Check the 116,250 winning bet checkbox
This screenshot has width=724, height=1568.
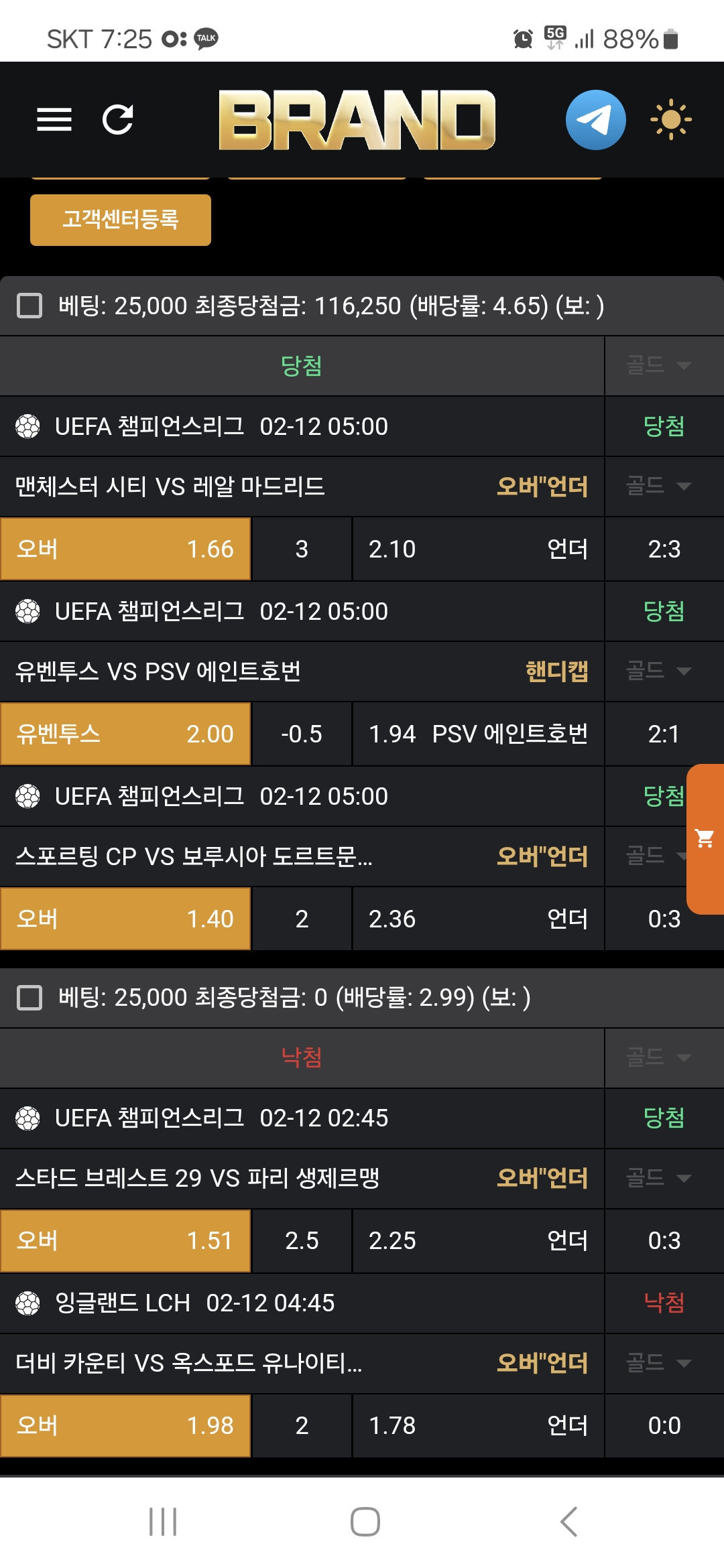point(29,306)
